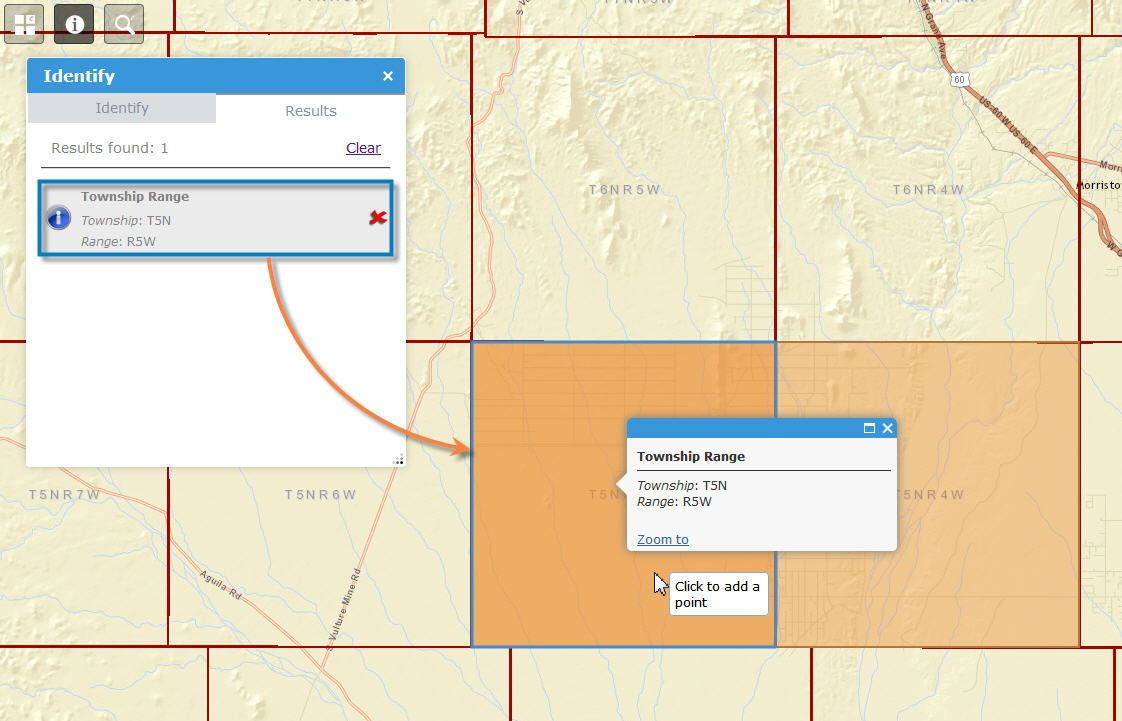Click the Results found: 1 text
This screenshot has height=721, width=1122.
109,148
